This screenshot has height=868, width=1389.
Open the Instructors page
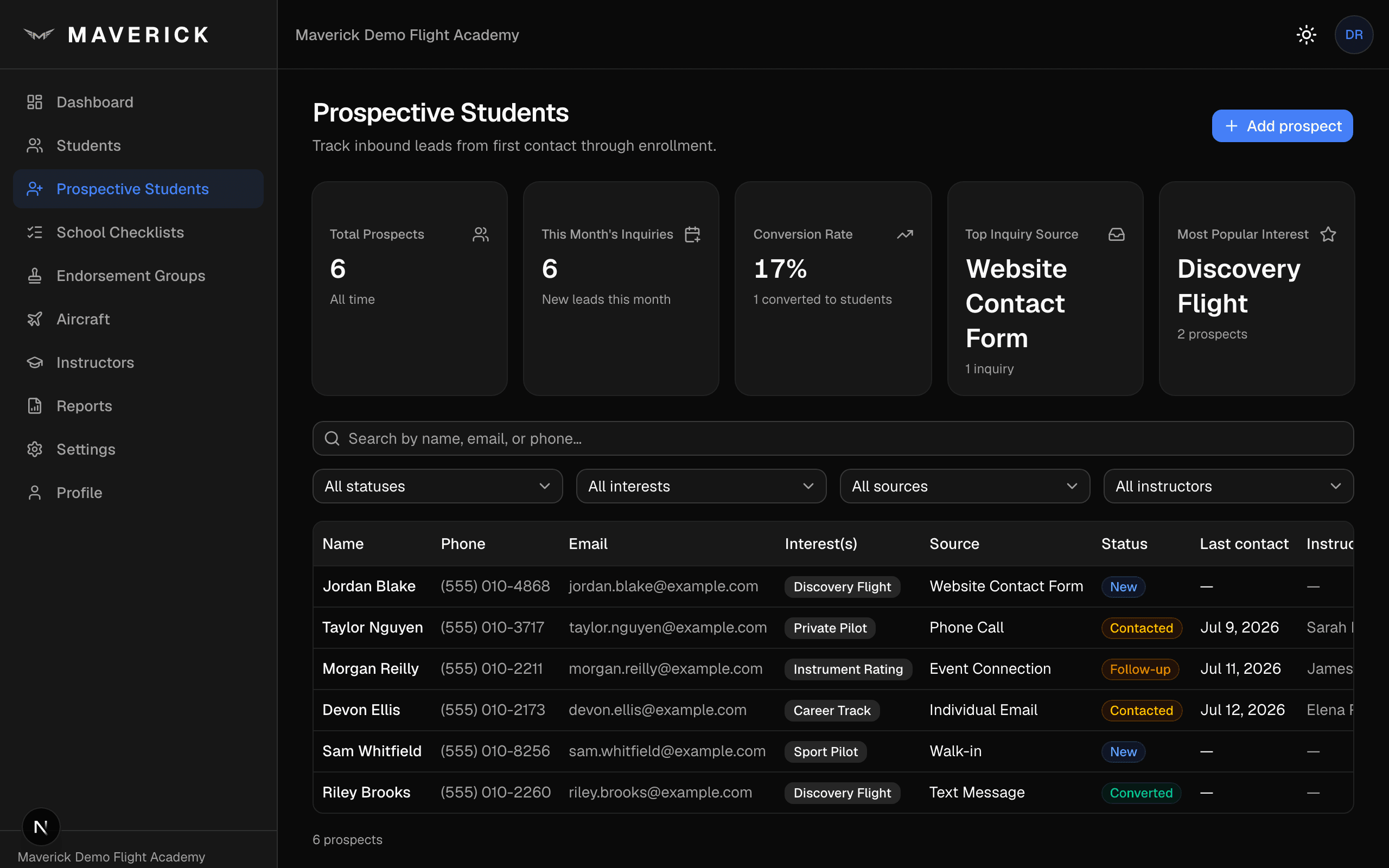coord(138,363)
